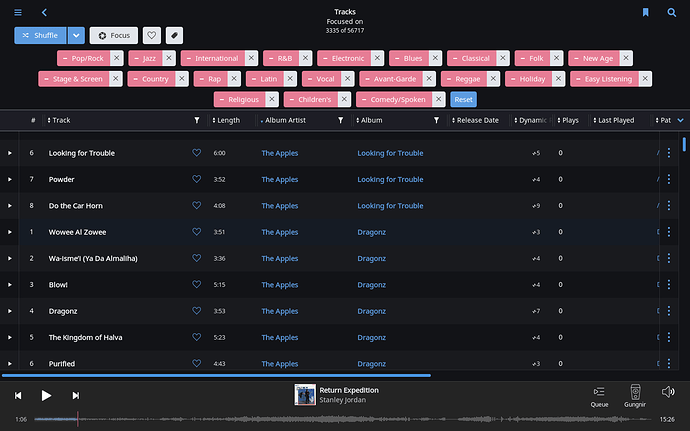Go back with the left arrow

(x=44, y=12)
